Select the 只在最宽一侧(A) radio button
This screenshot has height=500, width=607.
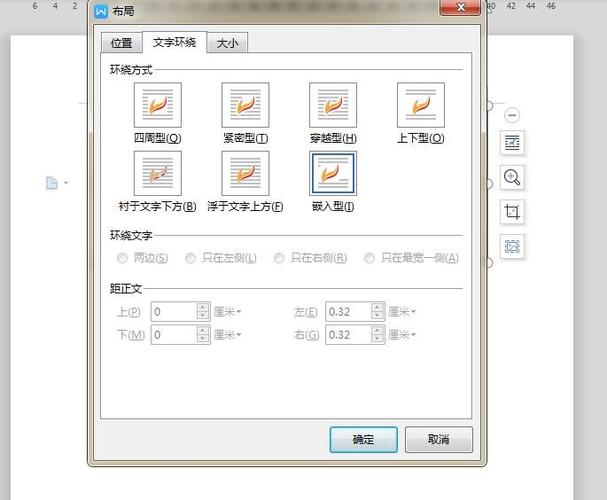point(369,258)
